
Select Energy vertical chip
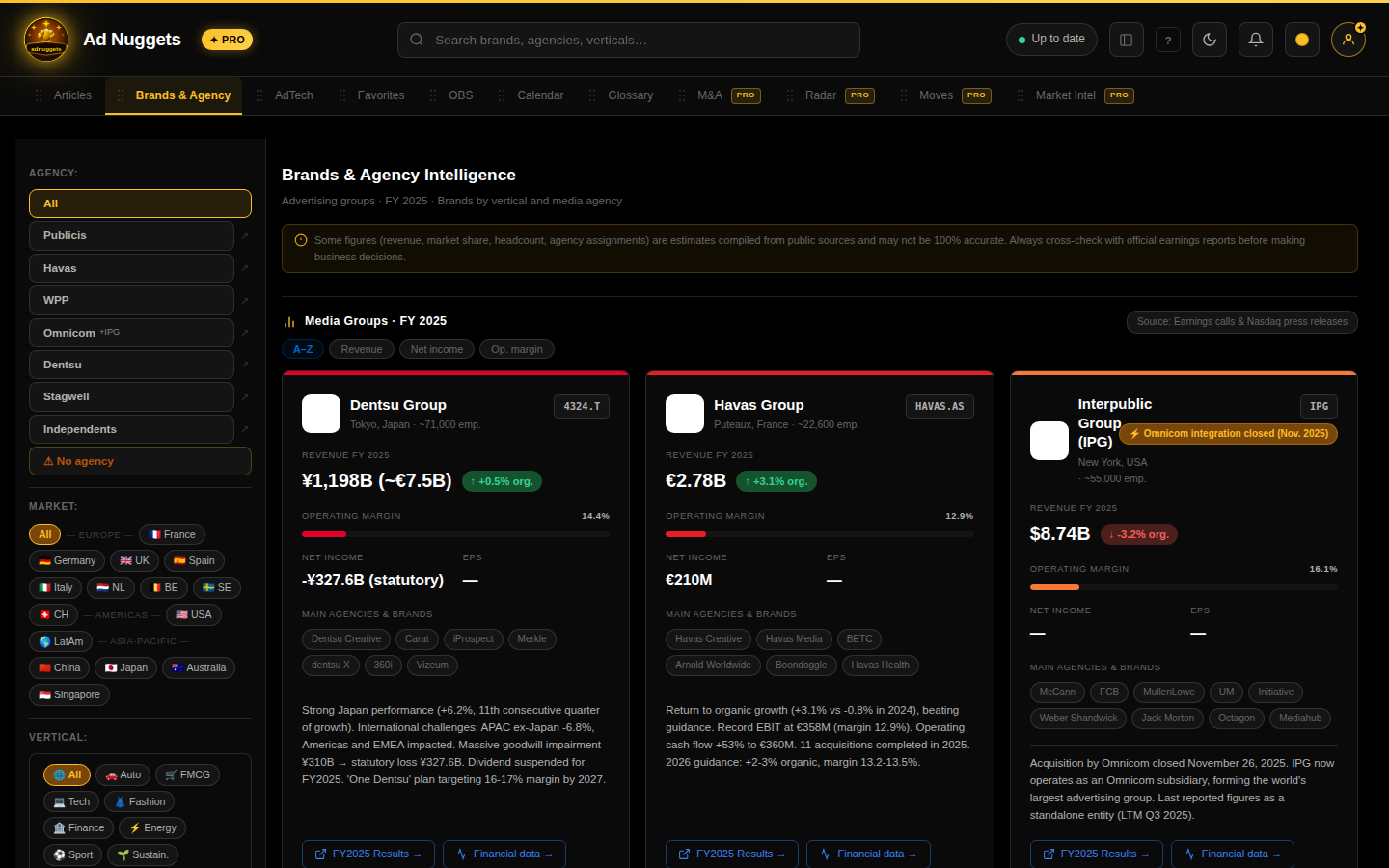click(x=152, y=827)
